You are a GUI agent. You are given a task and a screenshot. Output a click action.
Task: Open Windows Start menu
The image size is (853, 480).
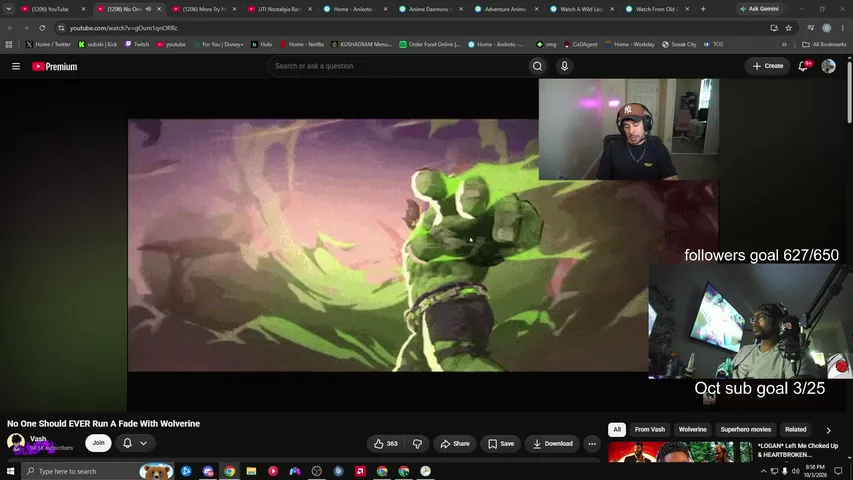[10, 471]
